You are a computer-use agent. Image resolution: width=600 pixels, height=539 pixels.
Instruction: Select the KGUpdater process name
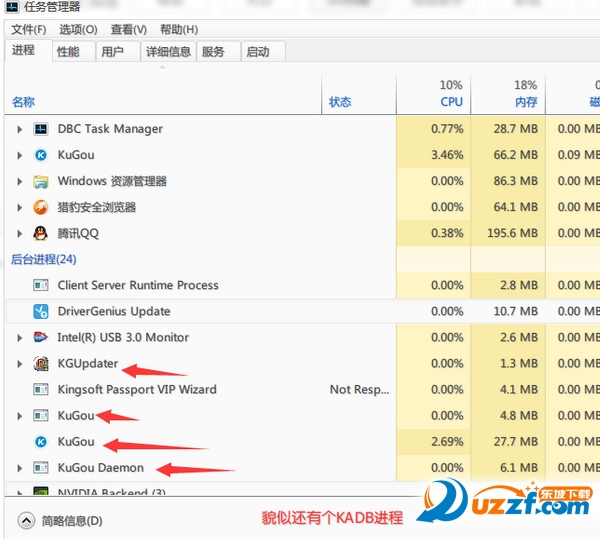point(88,363)
